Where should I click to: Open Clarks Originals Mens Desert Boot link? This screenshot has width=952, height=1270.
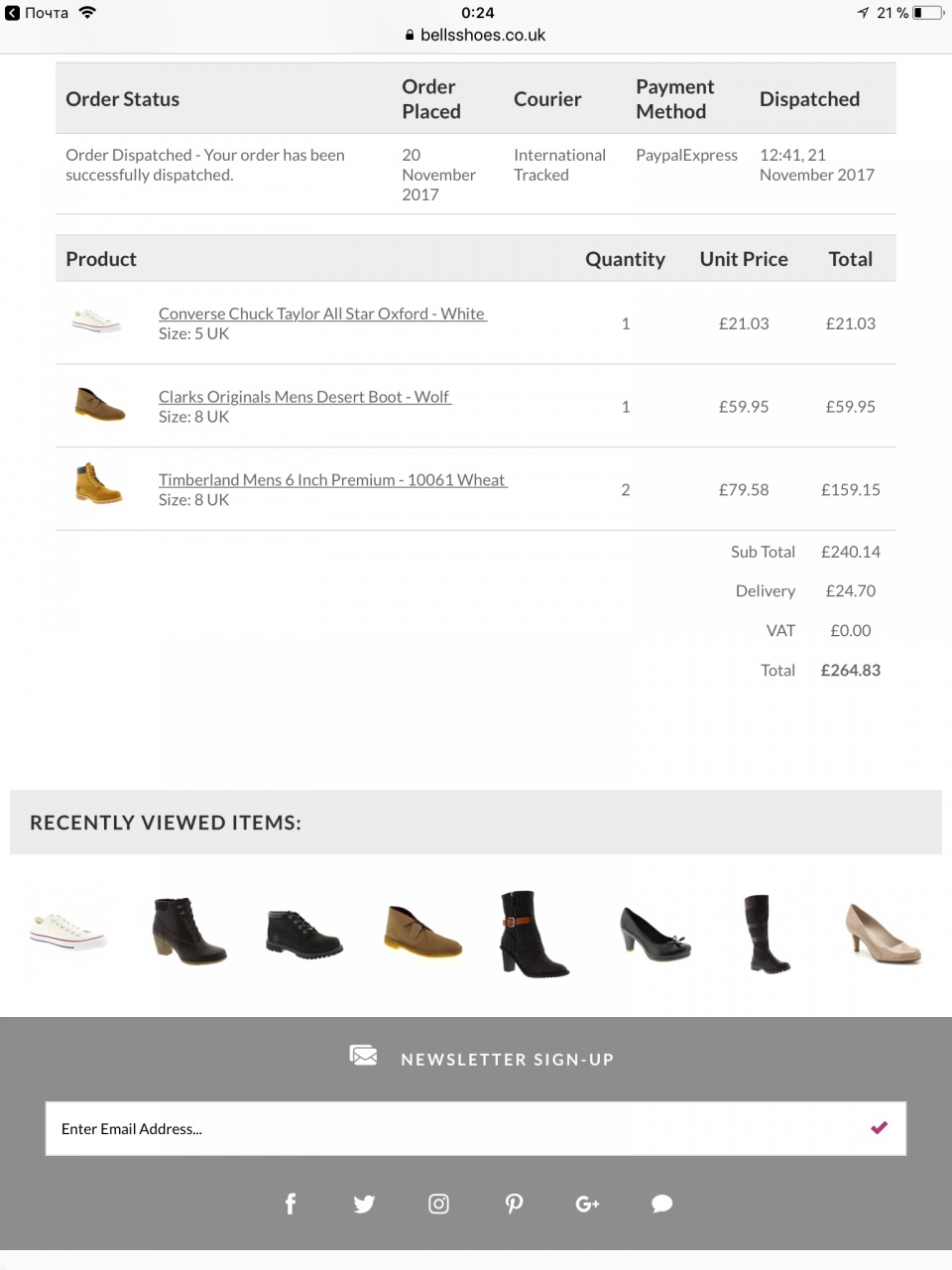click(304, 397)
